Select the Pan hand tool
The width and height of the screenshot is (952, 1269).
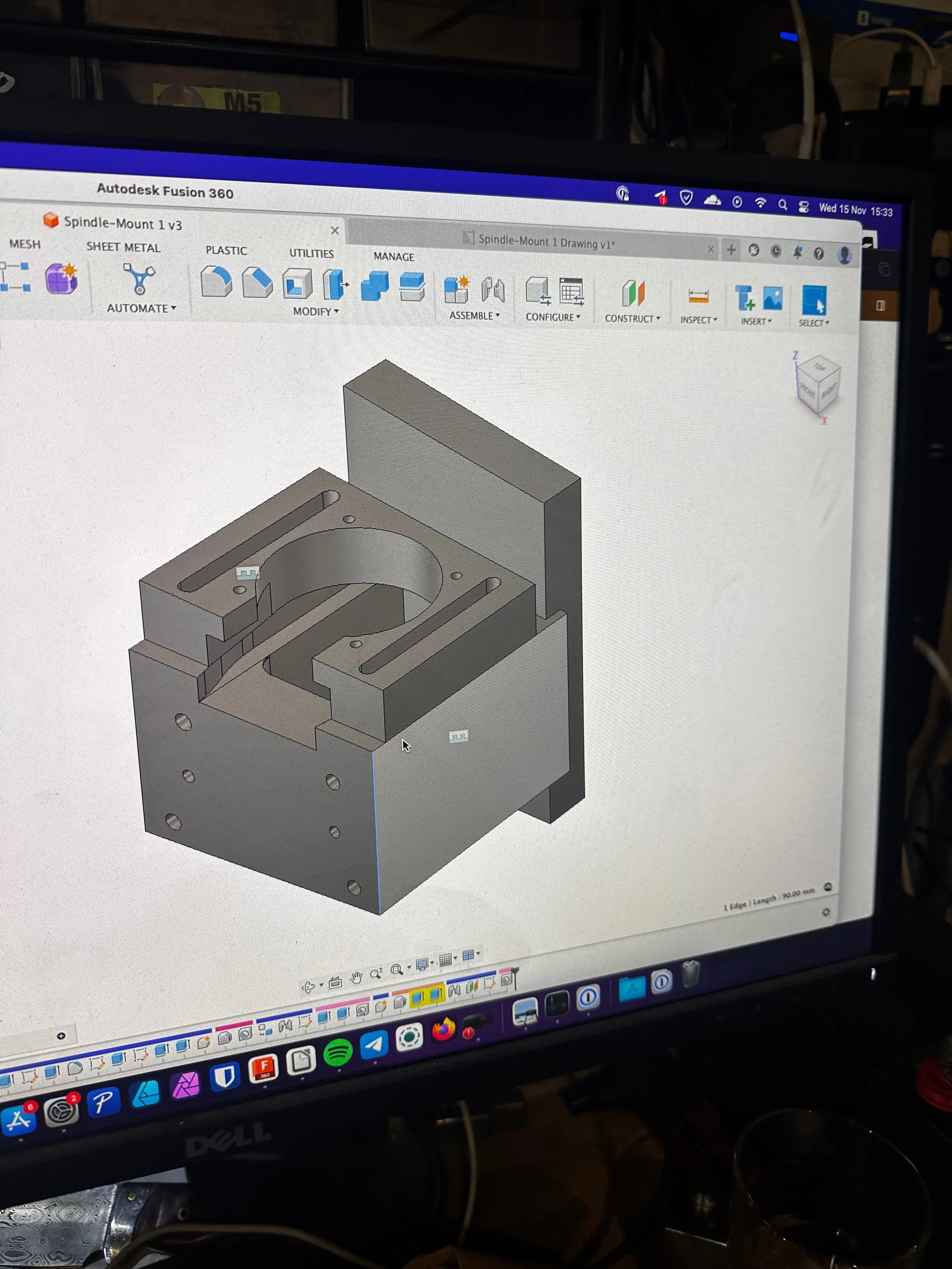[356, 978]
